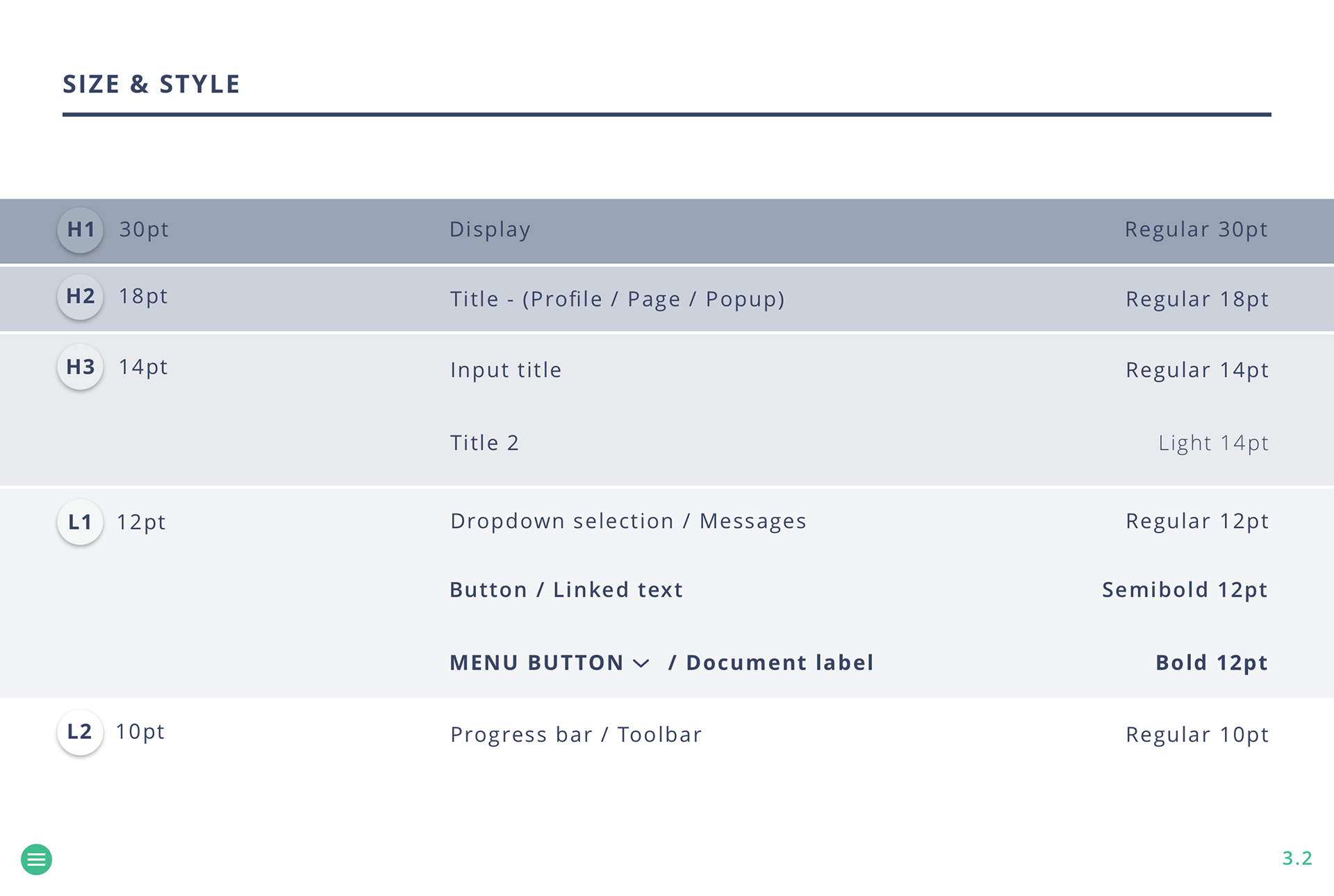Click the green hamburger menu icon
The width and height of the screenshot is (1334, 896).
[36, 859]
